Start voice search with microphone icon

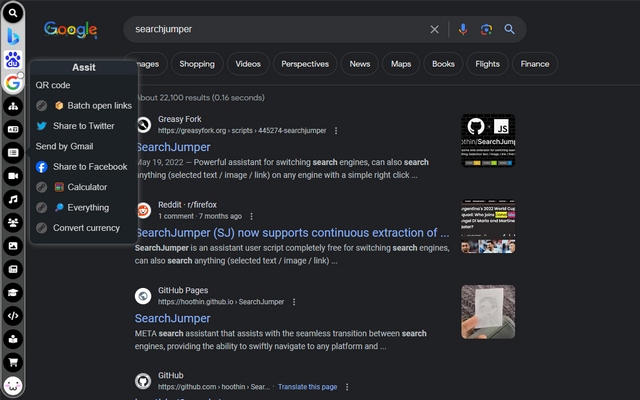(462, 30)
